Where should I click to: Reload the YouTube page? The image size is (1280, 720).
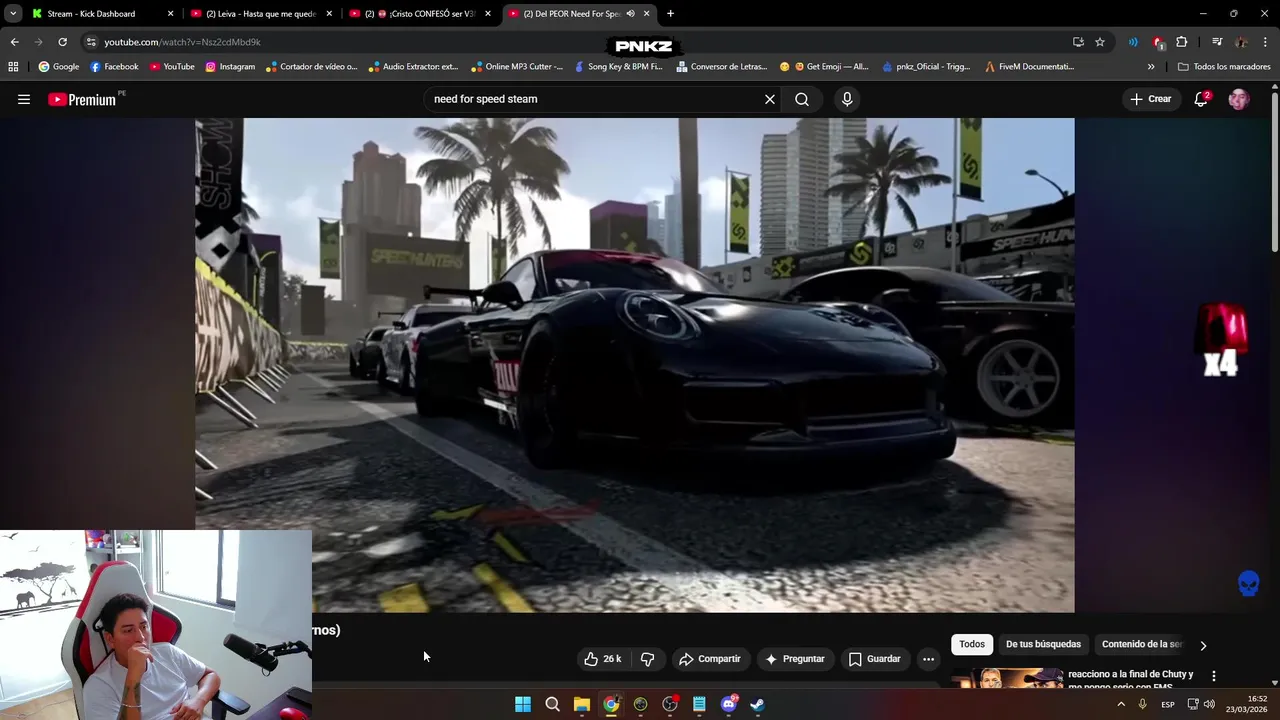(62, 42)
